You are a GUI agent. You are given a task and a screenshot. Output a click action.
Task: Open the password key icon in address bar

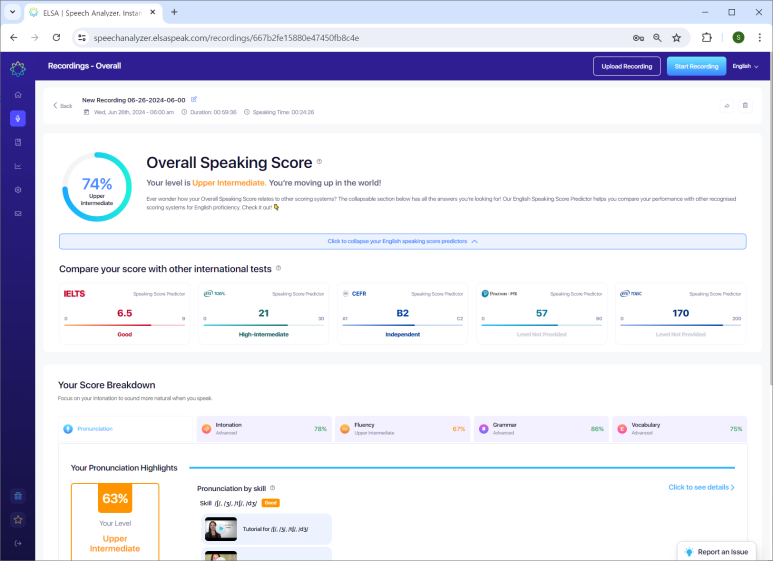coord(638,37)
